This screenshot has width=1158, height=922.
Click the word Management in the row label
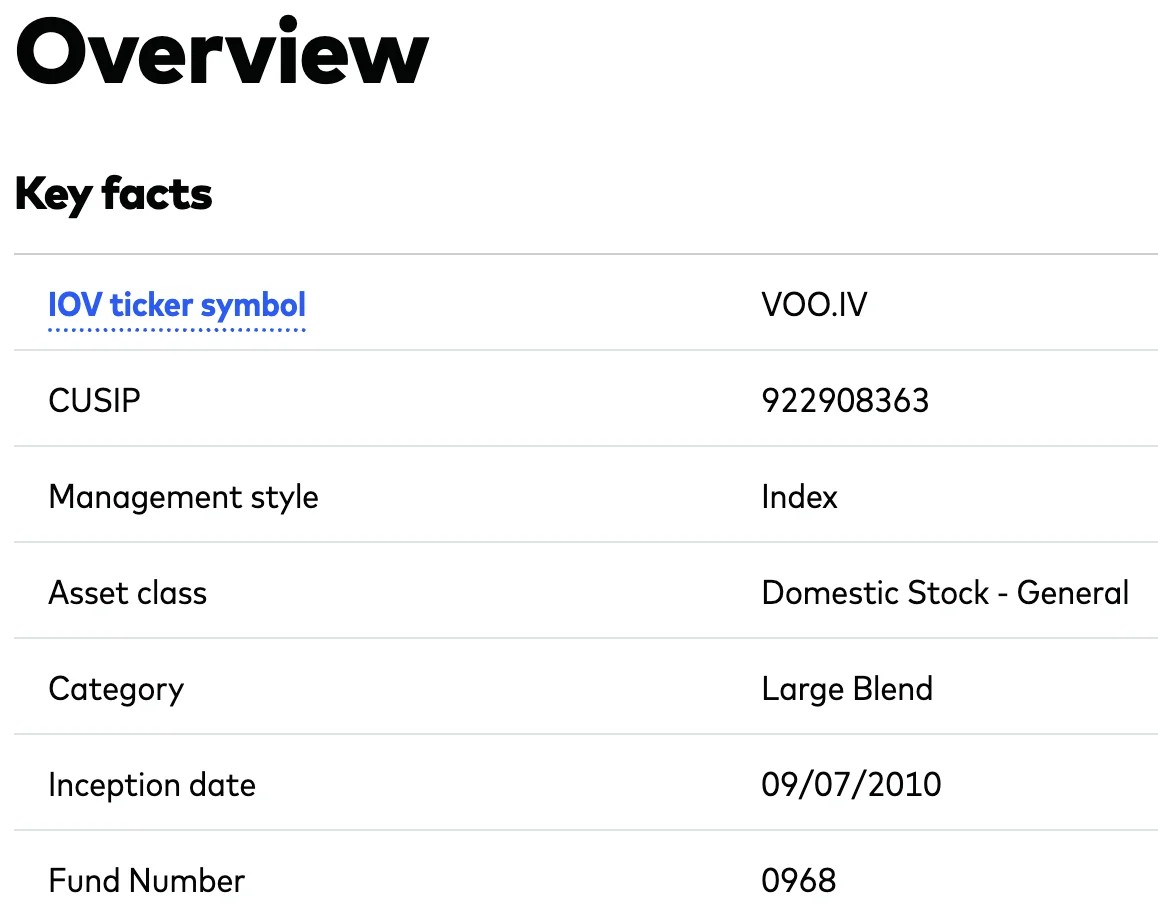click(x=131, y=497)
